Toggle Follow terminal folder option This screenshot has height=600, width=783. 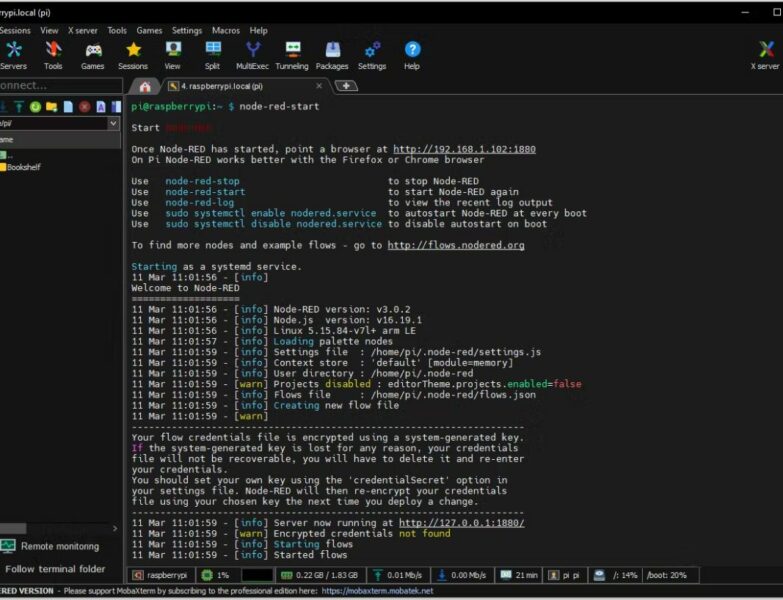coord(55,569)
